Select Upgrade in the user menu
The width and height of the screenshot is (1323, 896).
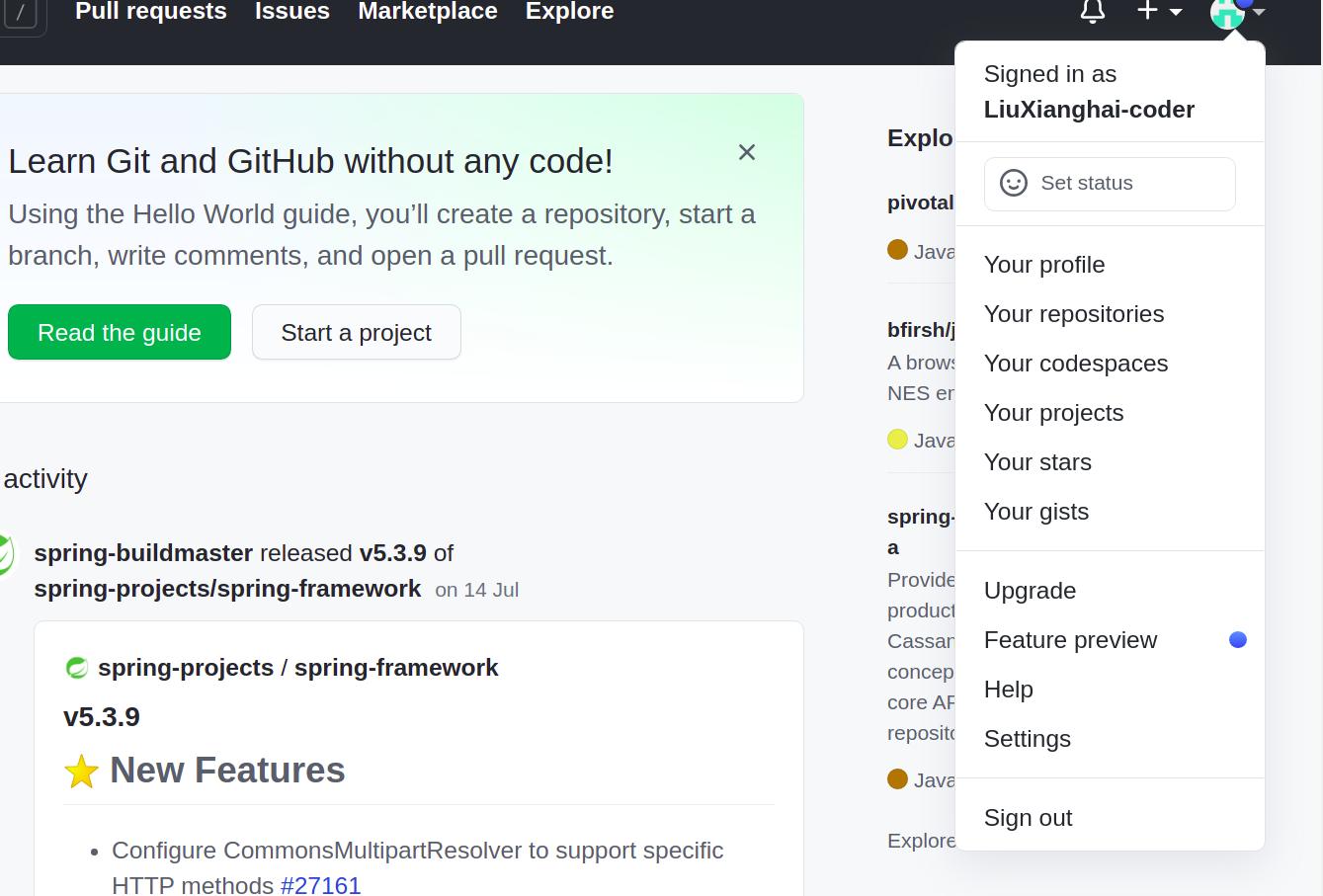[x=1110, y=591]
